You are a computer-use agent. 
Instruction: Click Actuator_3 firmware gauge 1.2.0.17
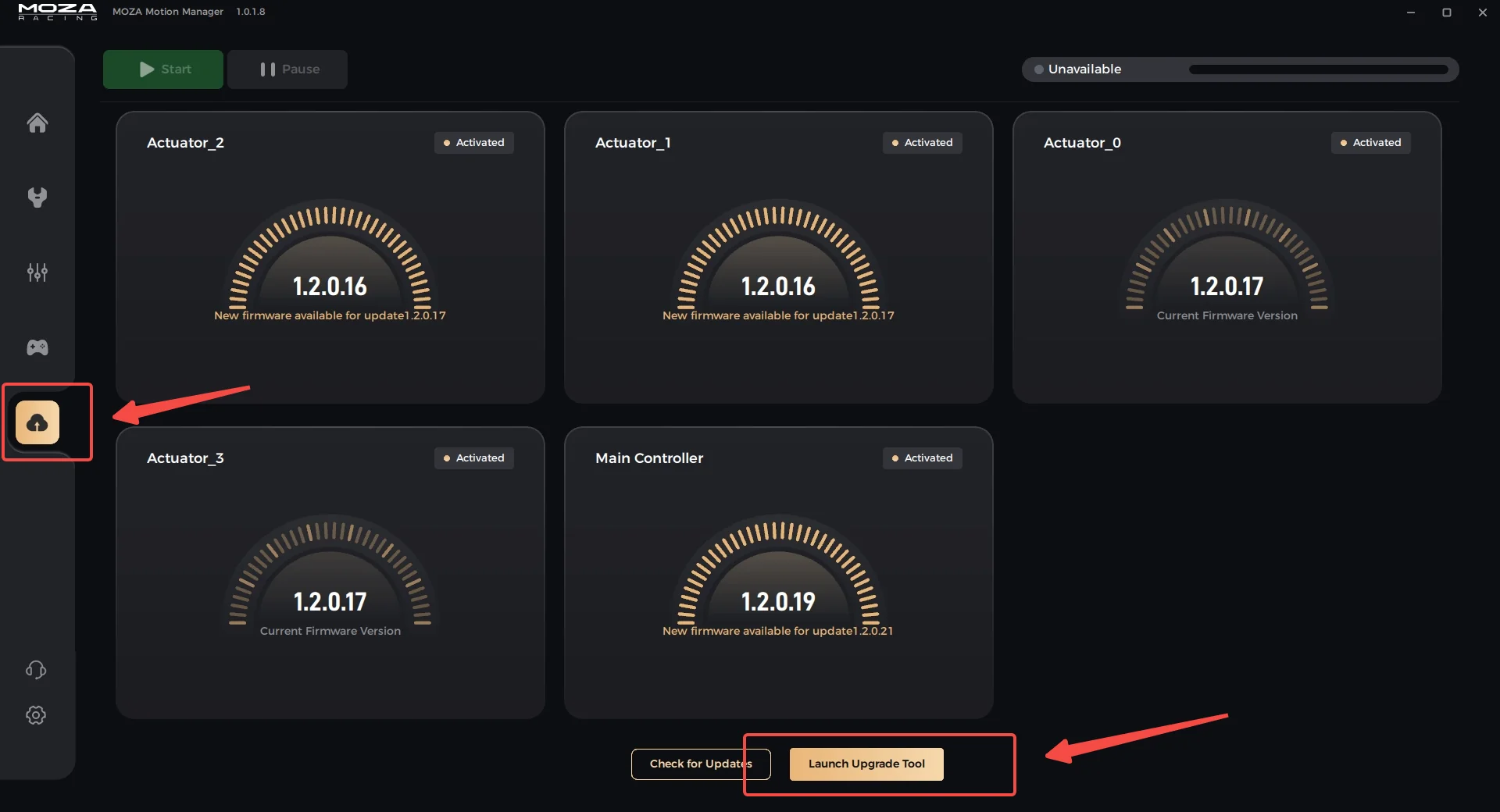pos(330,573)
